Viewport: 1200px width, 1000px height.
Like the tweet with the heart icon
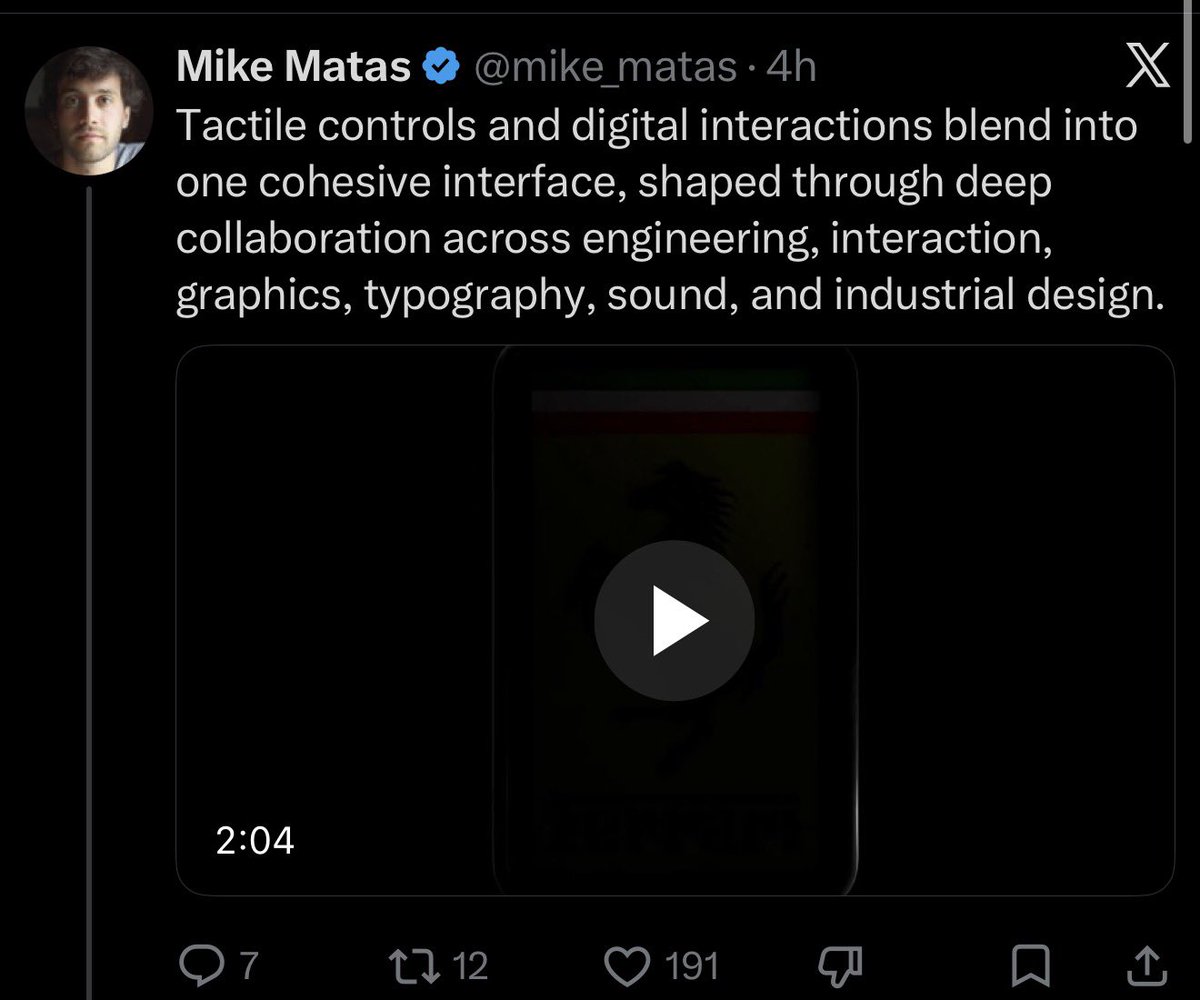click(x=628, y=965)
